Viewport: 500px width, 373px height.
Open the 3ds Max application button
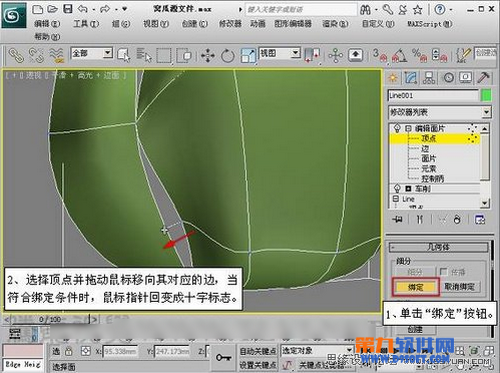[x=13, y=16]
